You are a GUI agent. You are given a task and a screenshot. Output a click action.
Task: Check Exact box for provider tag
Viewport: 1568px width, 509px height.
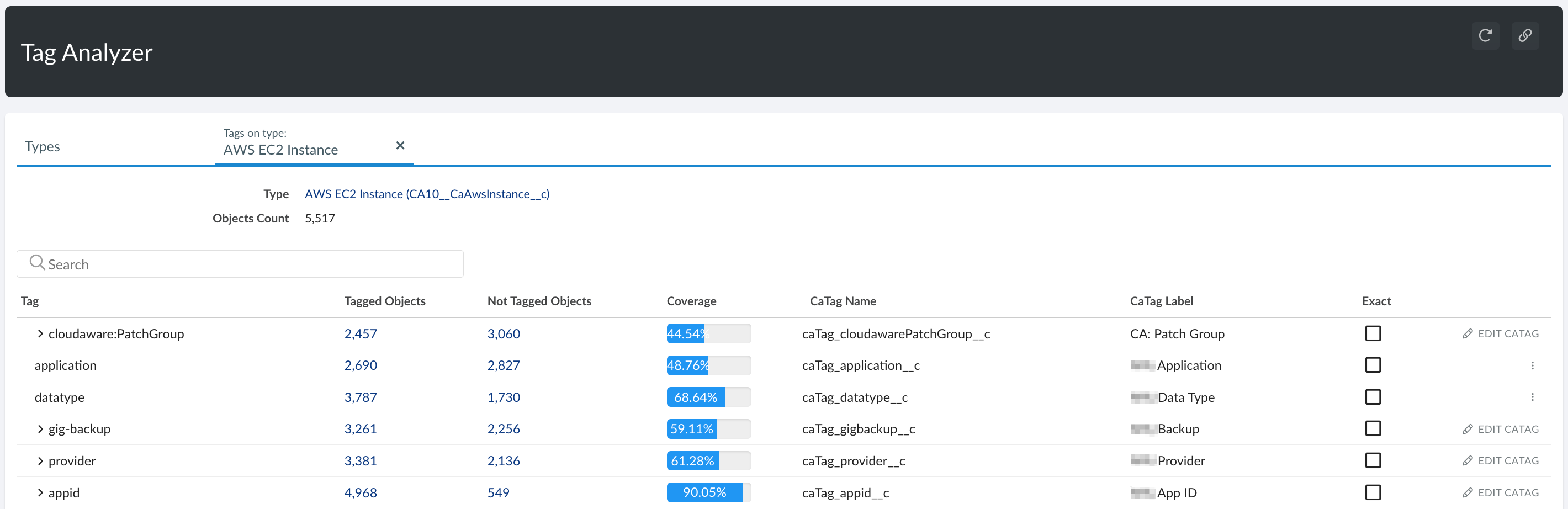pos(1373,460)
